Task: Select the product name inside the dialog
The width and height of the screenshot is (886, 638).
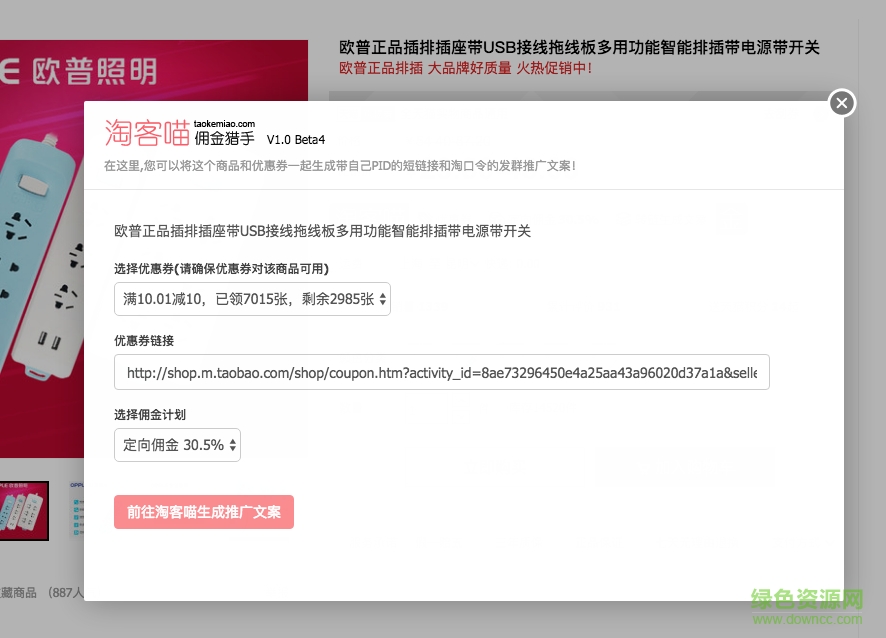Action: pos(322,231)
